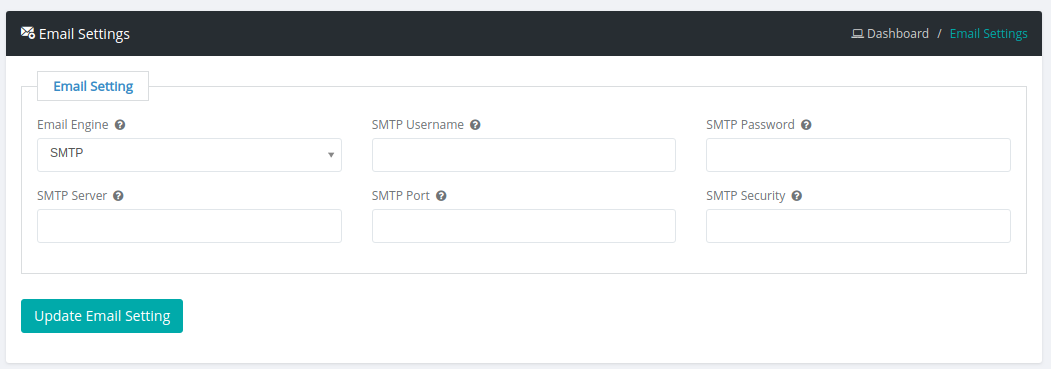Go to Dashboard via breadcrumb link

pyautogui.click(x=898, y=34)
